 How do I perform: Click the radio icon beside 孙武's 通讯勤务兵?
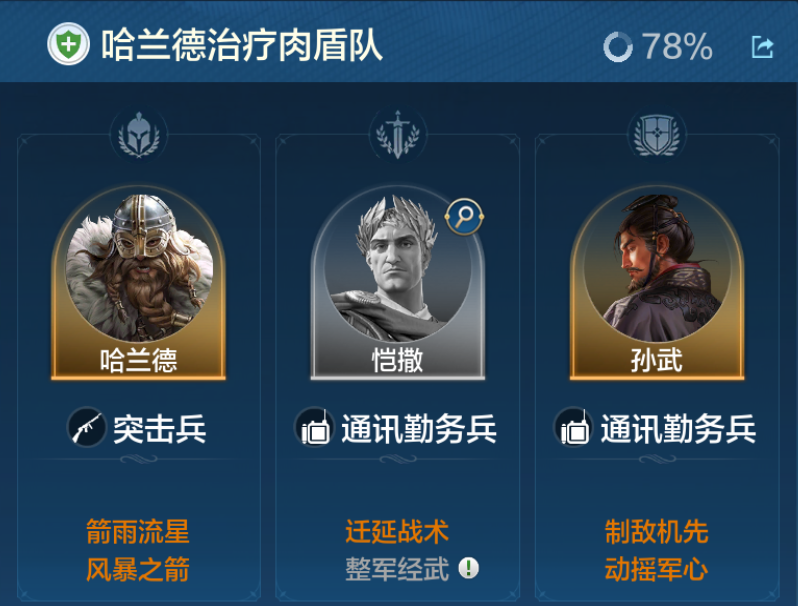point(574,427)
